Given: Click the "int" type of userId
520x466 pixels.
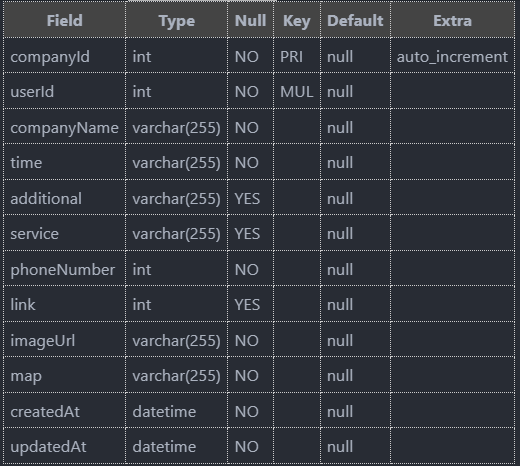Looking at the screenshot, I should click(142, 92).
